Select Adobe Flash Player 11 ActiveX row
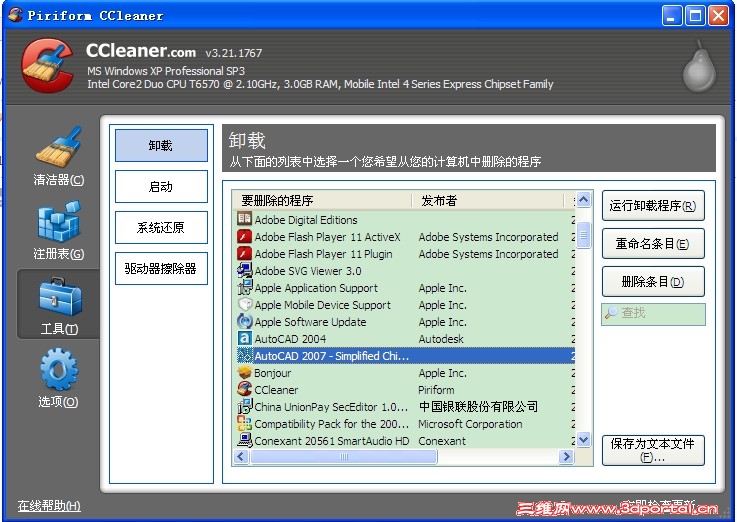Screen dimensions: 737x522 pos(404,236)
